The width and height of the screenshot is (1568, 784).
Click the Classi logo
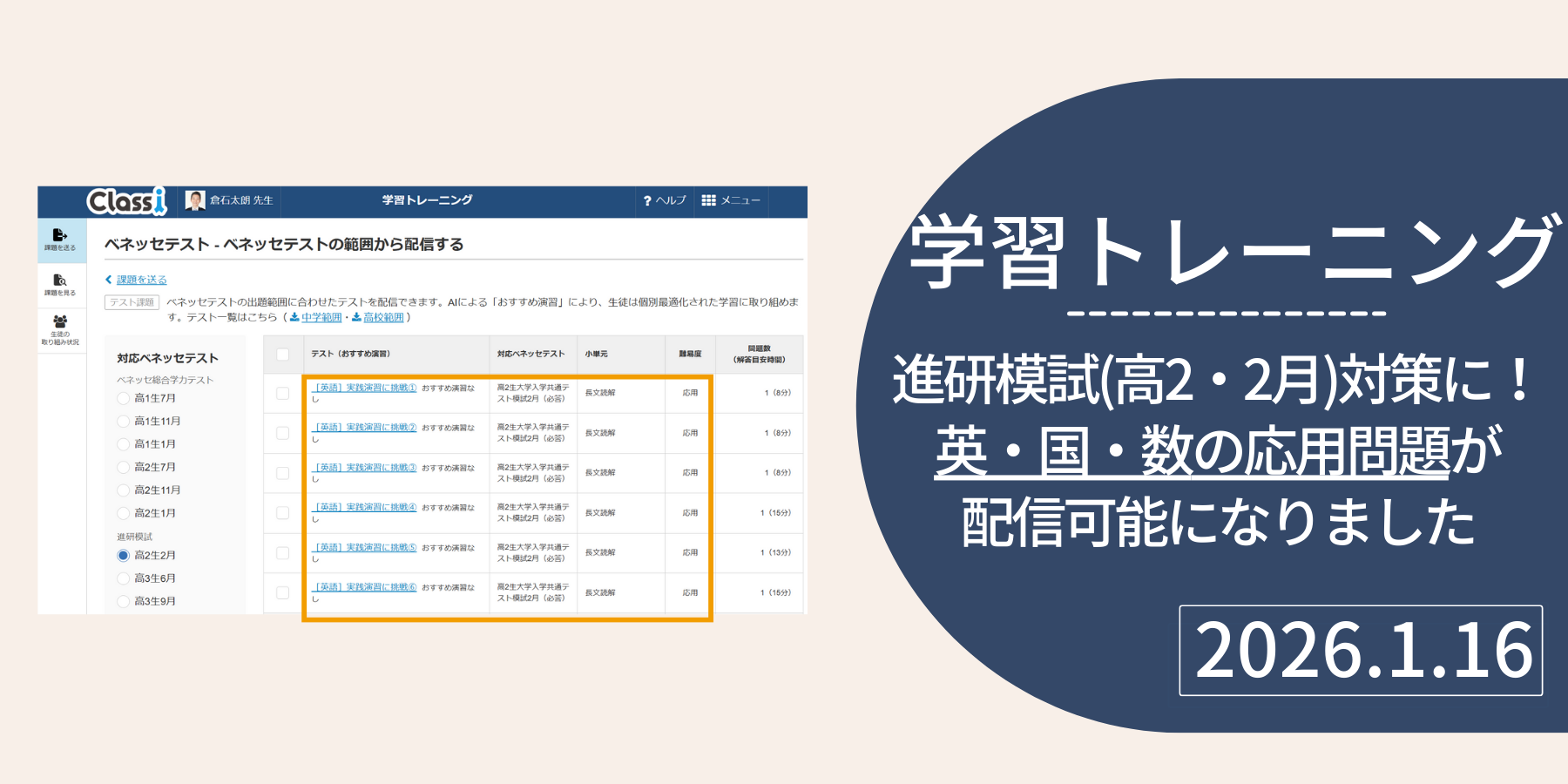126,201
